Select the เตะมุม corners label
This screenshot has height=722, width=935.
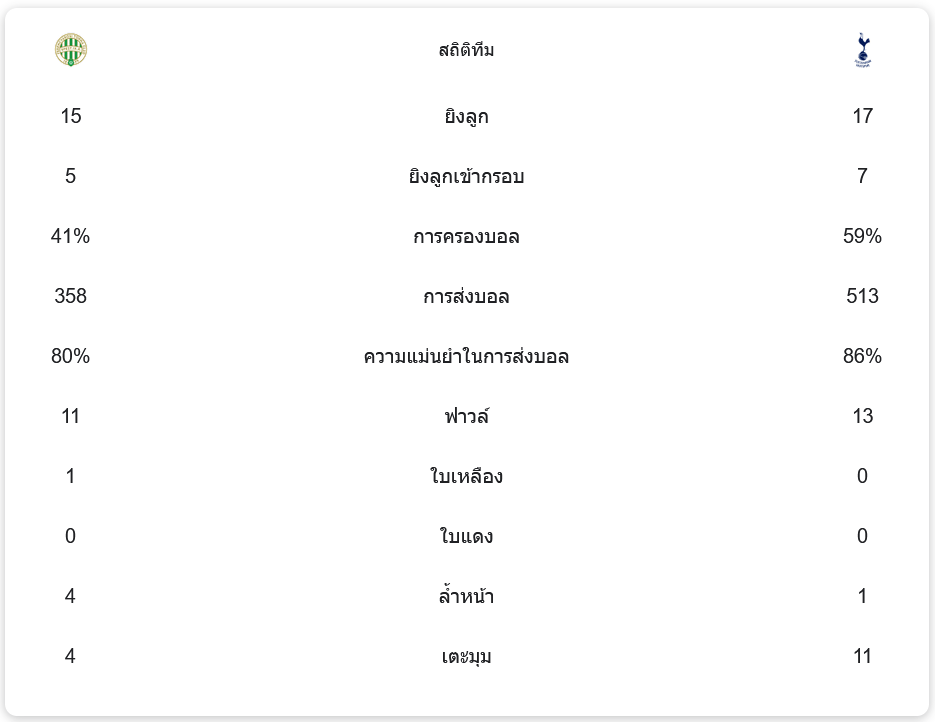click(466, 657)
